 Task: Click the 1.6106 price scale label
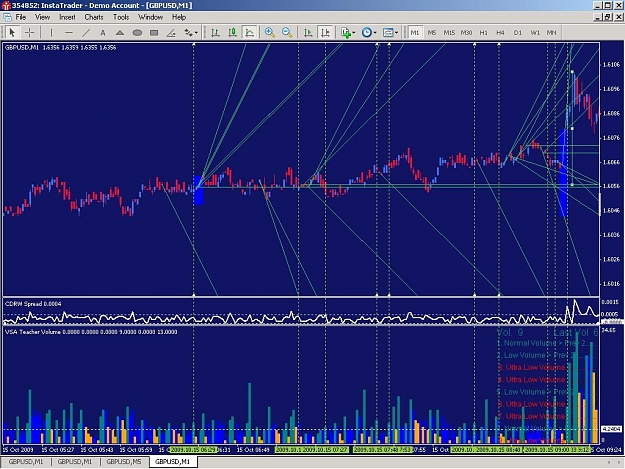point(611,65)
